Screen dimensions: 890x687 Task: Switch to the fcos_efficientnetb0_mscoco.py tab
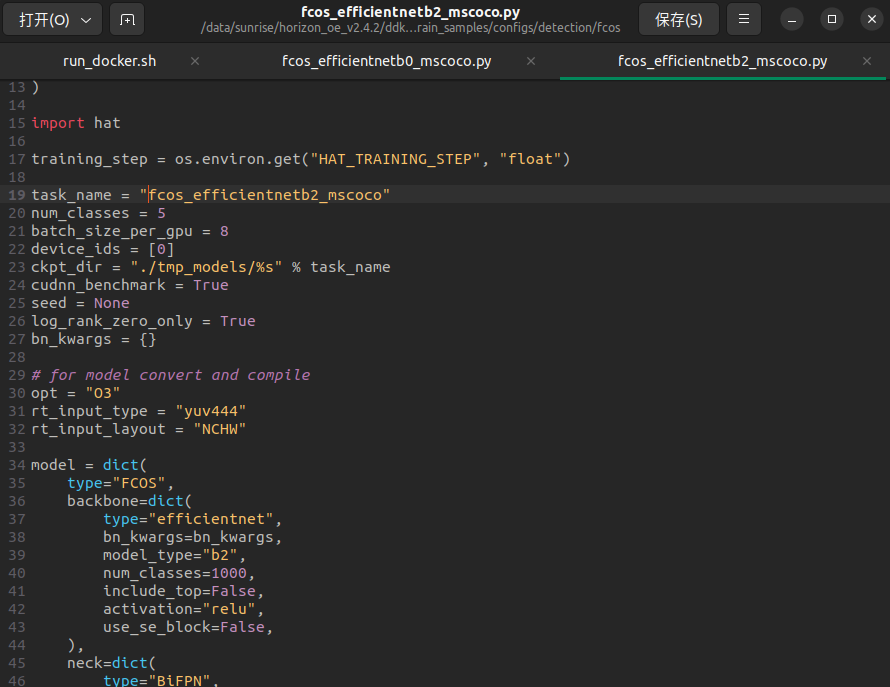[386, 61]
